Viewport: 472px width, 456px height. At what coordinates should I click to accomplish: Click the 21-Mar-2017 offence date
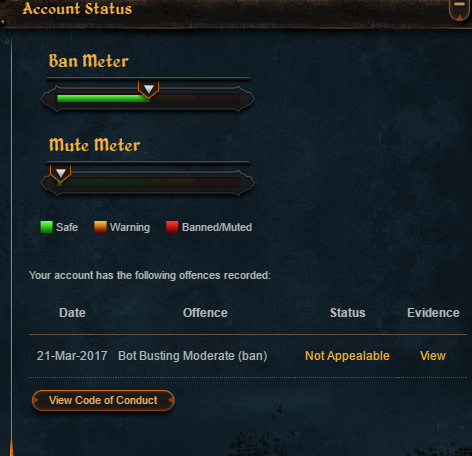(x=72, y=356)
